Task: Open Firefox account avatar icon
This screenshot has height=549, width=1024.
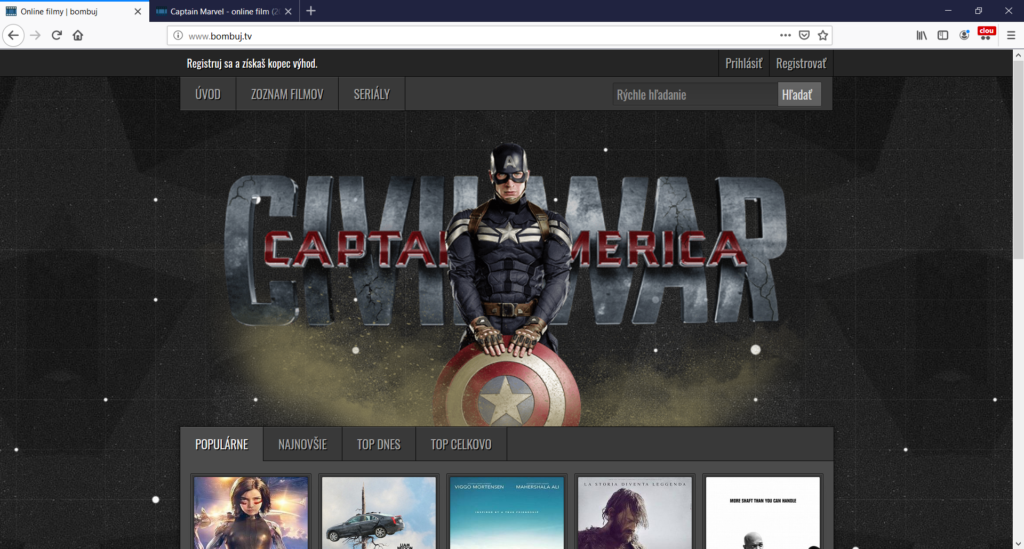Action: point(964,35)
